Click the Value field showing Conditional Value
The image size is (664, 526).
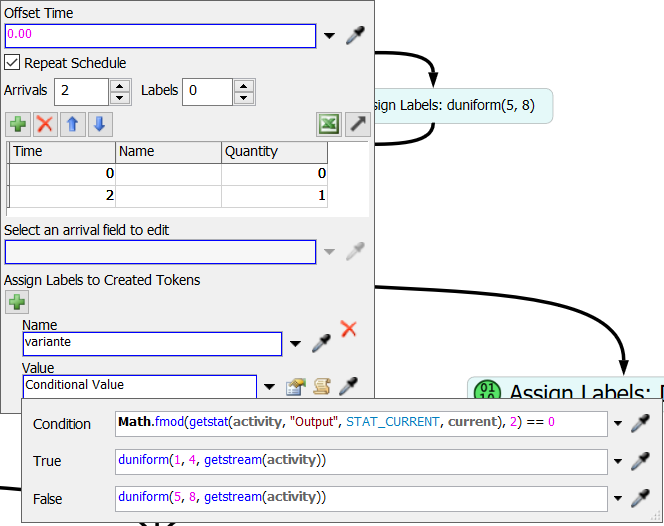tap(140, 386)
